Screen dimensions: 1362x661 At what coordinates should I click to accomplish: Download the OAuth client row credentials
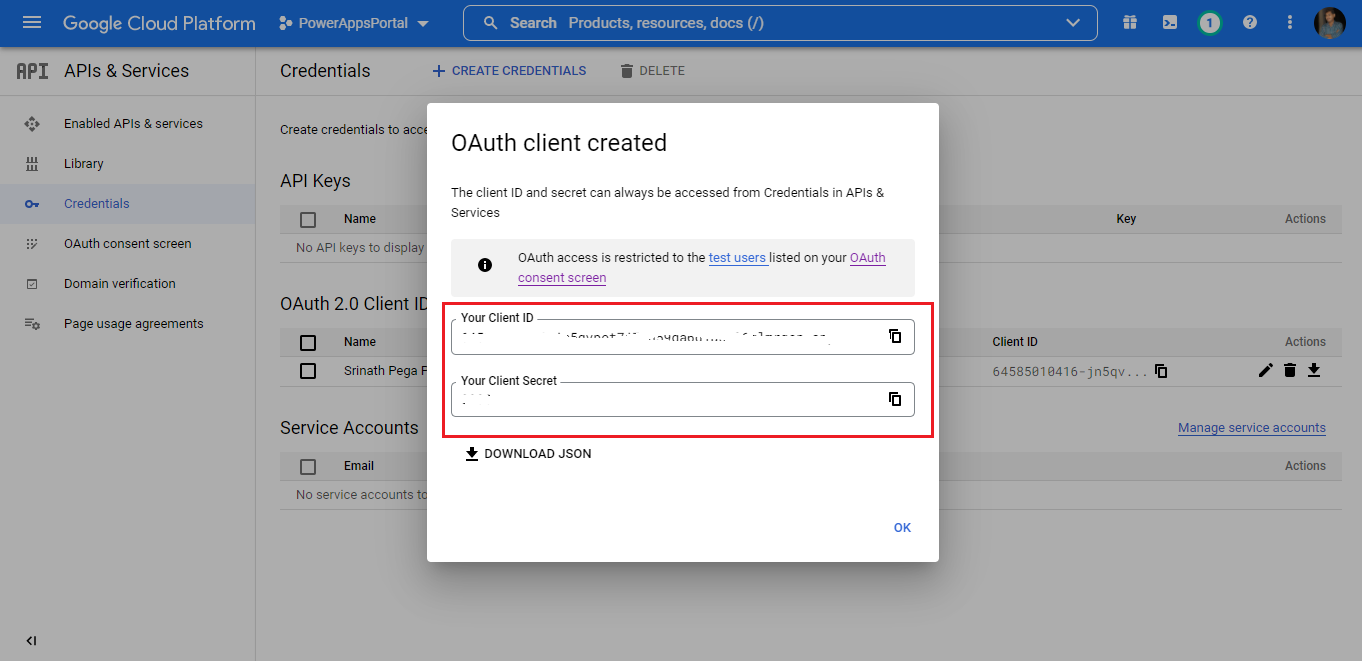tap(1314, 371)
